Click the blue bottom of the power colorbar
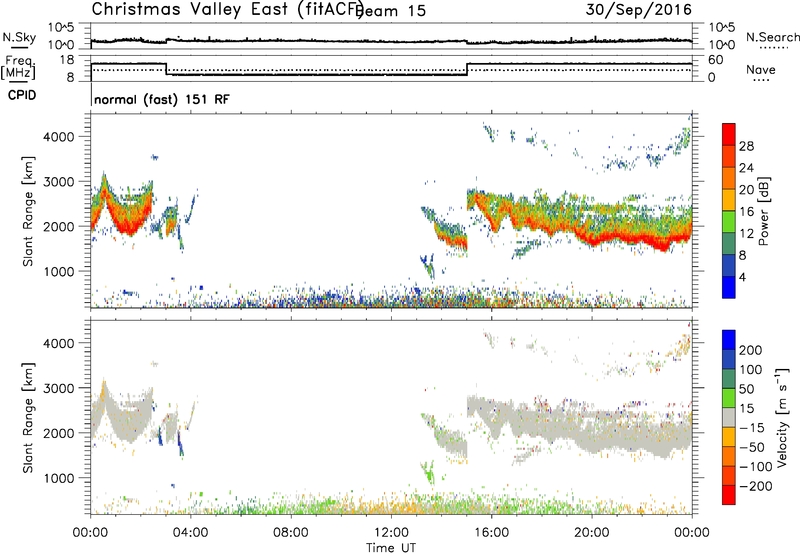The width and height of the screenshot is (800, 554). (x=729, y=287)
